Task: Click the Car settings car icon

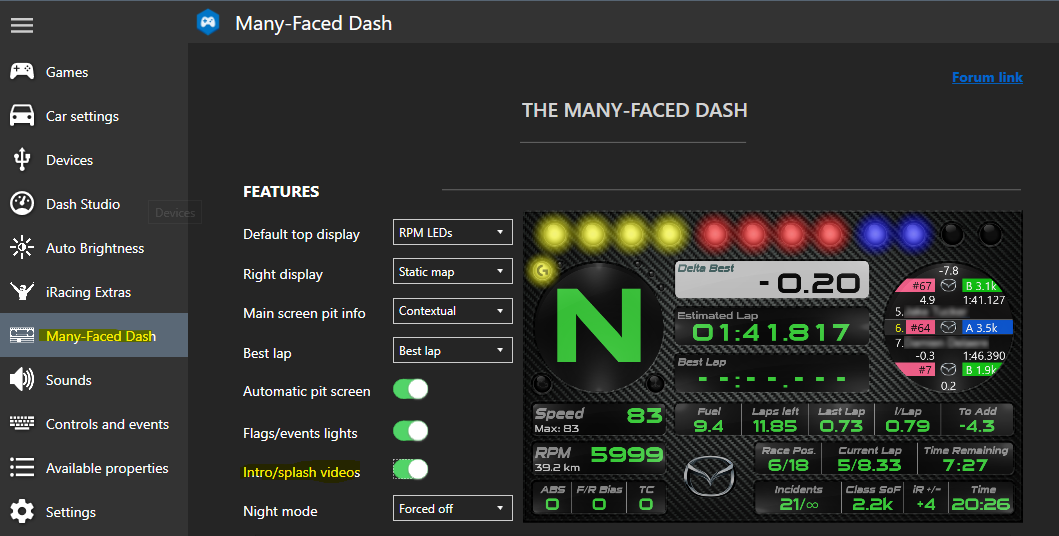Action: (x=22, y=115)
